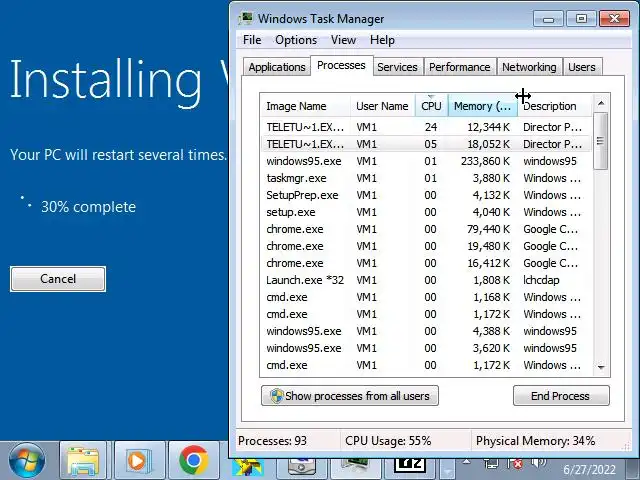Select chrome.exe using 19,480 K

(x=426, y=246)
